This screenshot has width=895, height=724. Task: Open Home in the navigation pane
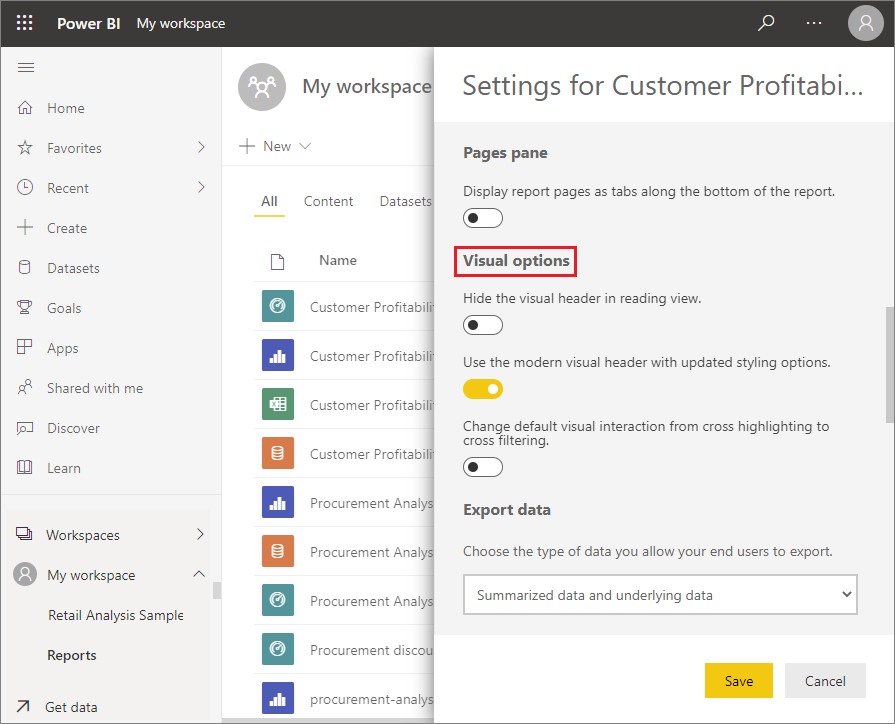(x=66, y=108)
